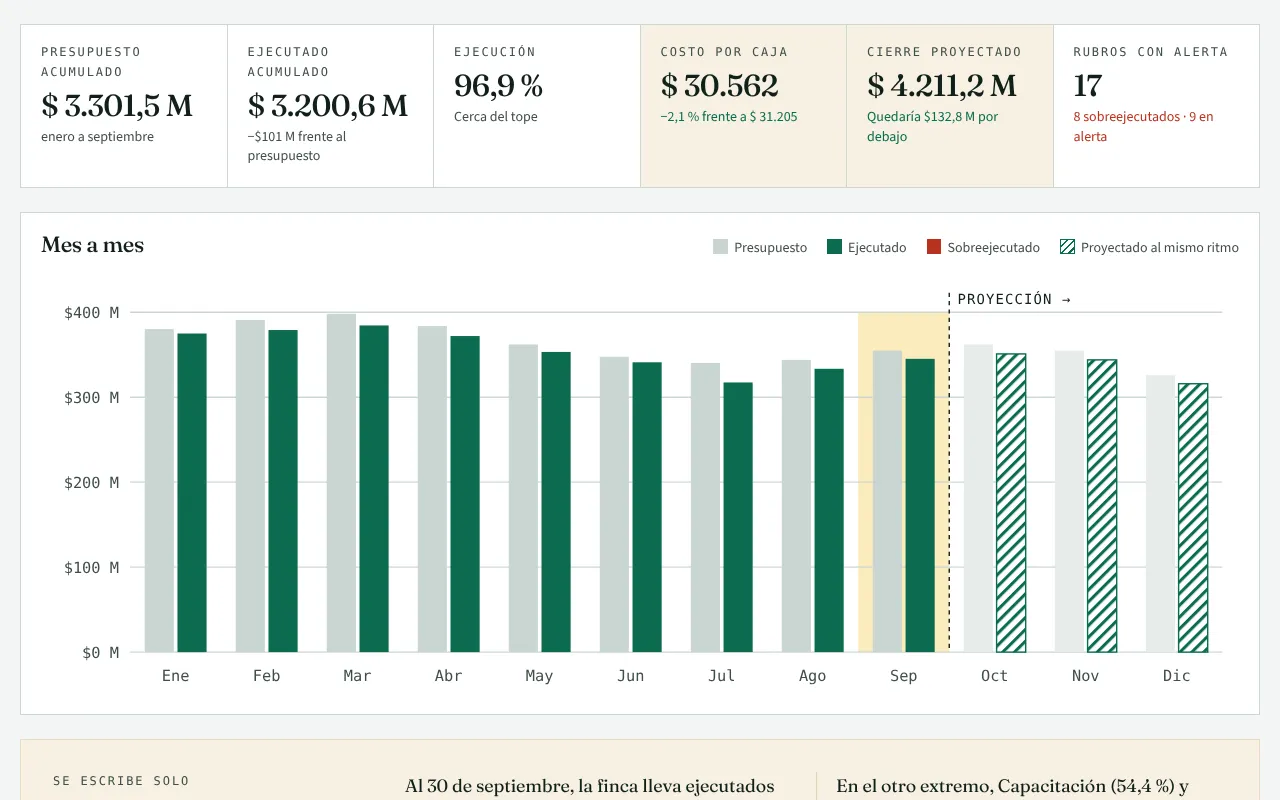Image resolution: width=1280 pixels, height=800 pixels.
Task: Click the 'Cerca del tope' caption
Action: click(x=496, y=116)
